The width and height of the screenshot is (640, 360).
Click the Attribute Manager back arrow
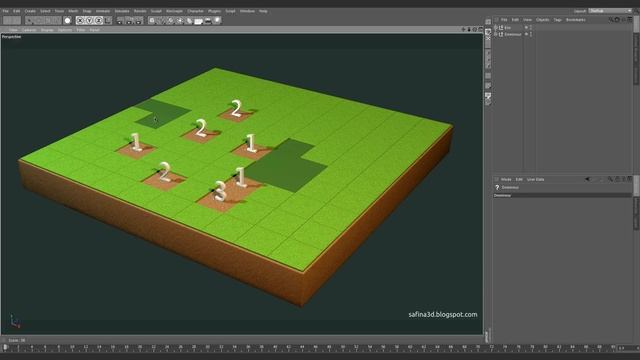click(x=587, y=179)
